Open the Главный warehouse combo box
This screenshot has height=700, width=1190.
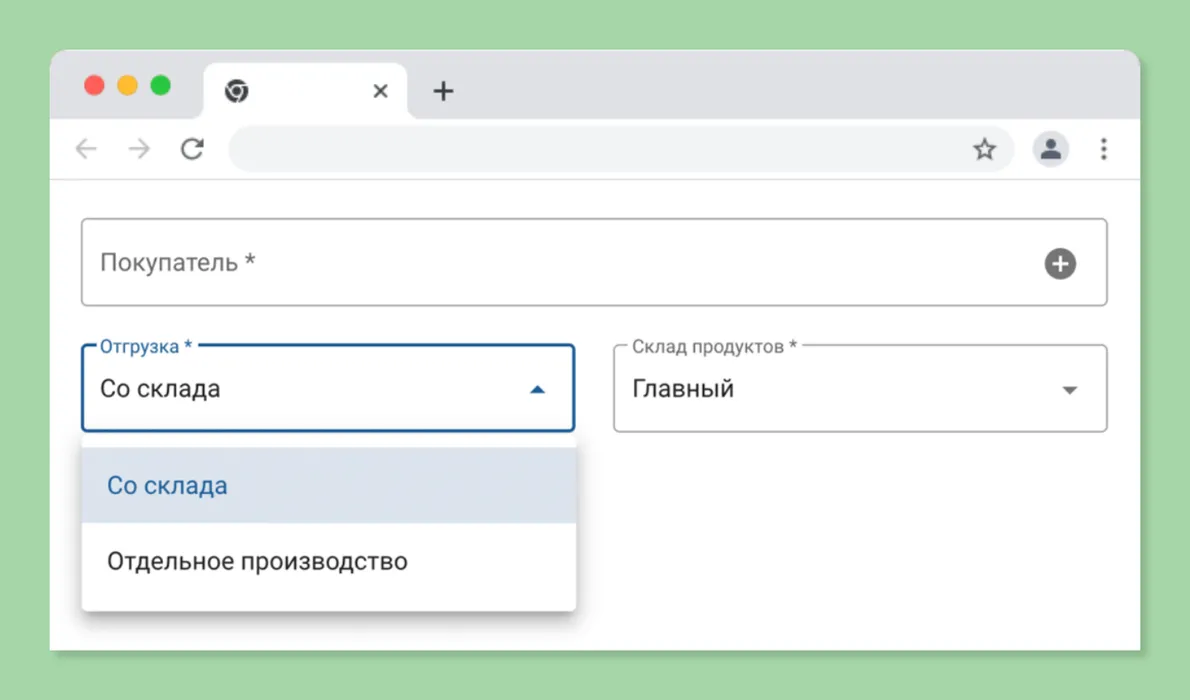point(860,389)
